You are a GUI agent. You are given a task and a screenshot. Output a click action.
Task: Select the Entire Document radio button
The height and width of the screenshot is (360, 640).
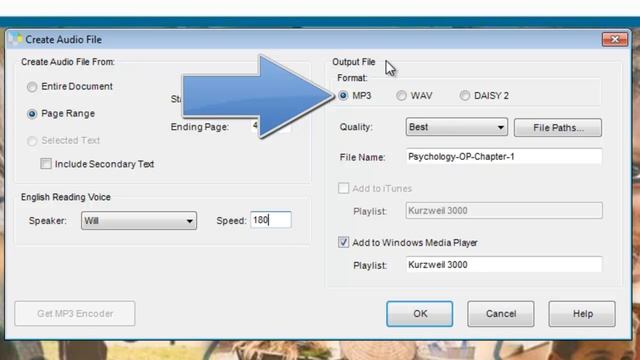point(32,87)
